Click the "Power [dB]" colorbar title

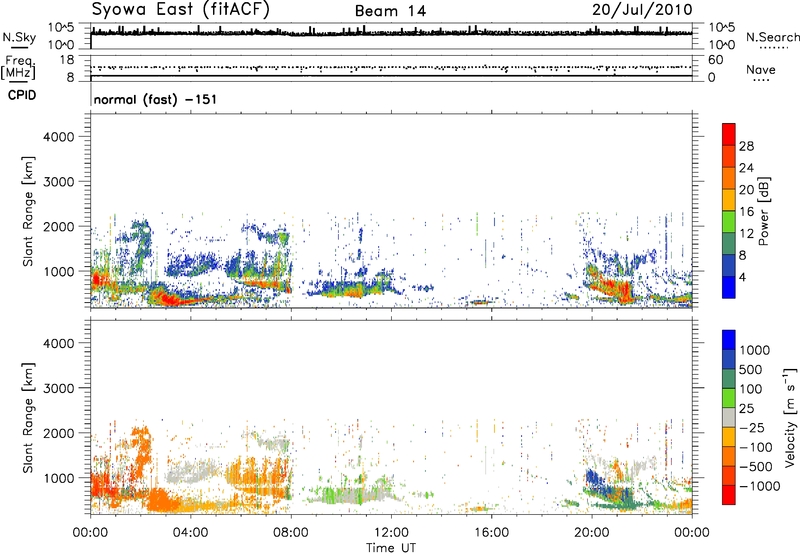[763, 211]
